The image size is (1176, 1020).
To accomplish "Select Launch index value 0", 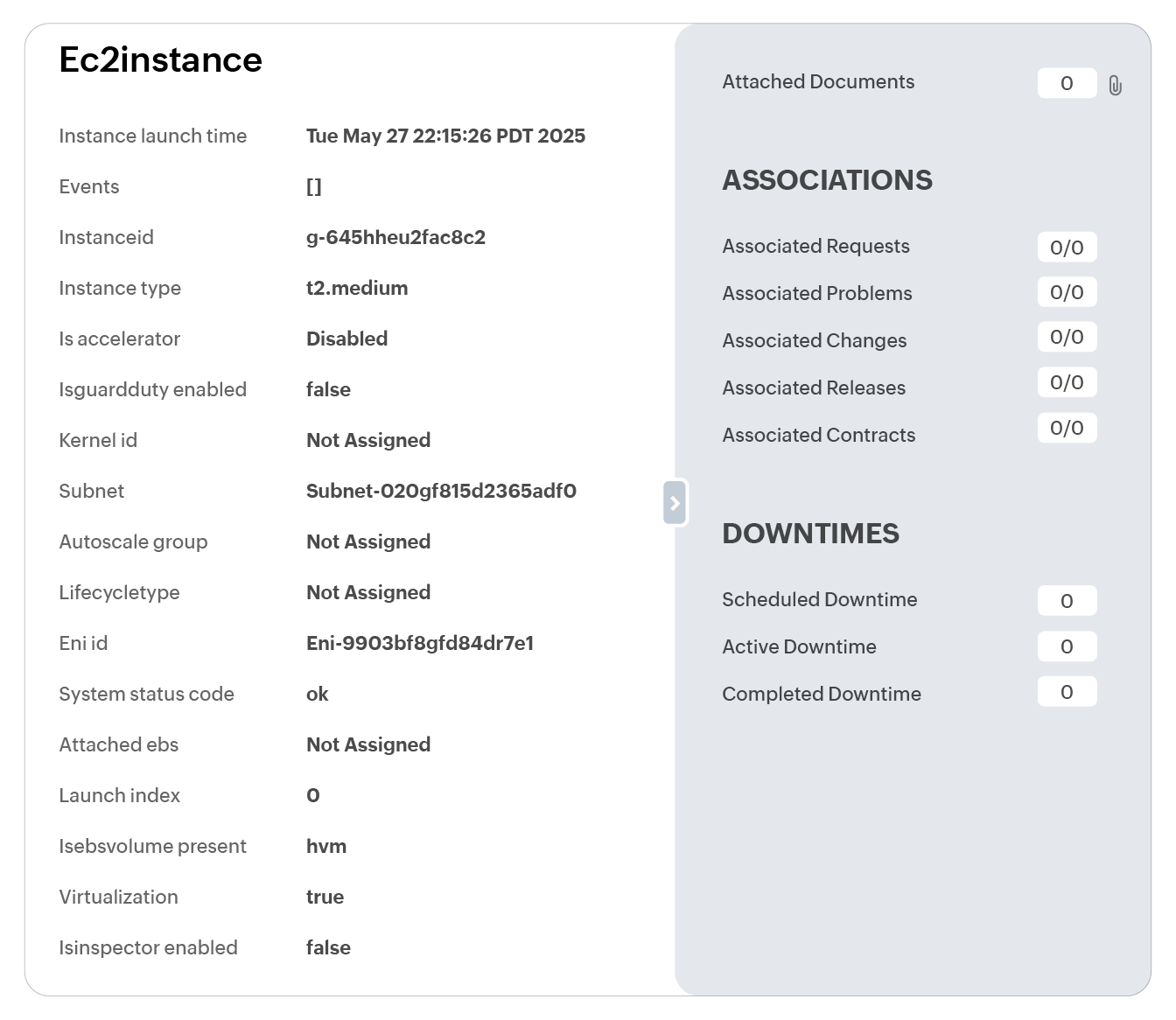I will coord(313,795).
